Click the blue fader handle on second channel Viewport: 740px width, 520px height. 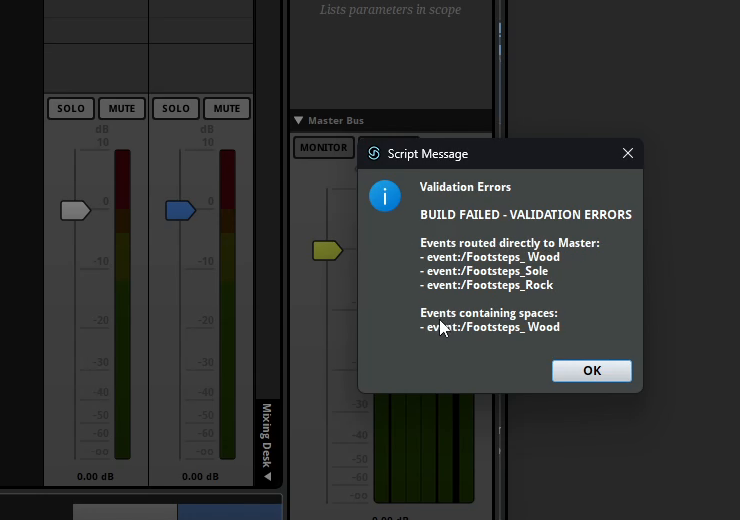point(180,210)
